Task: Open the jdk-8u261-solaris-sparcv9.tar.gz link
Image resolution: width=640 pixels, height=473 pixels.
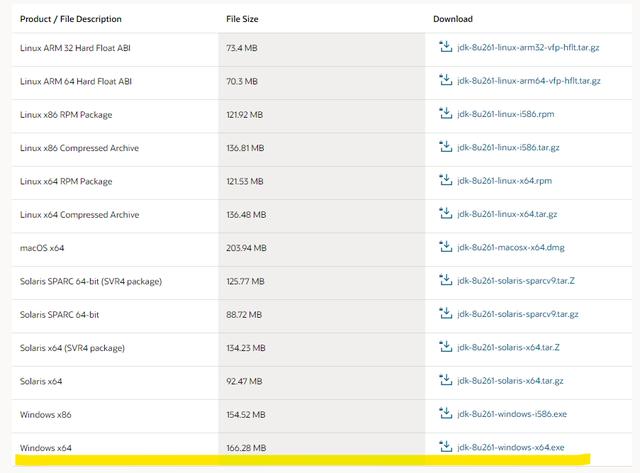Action: [518, 314]
